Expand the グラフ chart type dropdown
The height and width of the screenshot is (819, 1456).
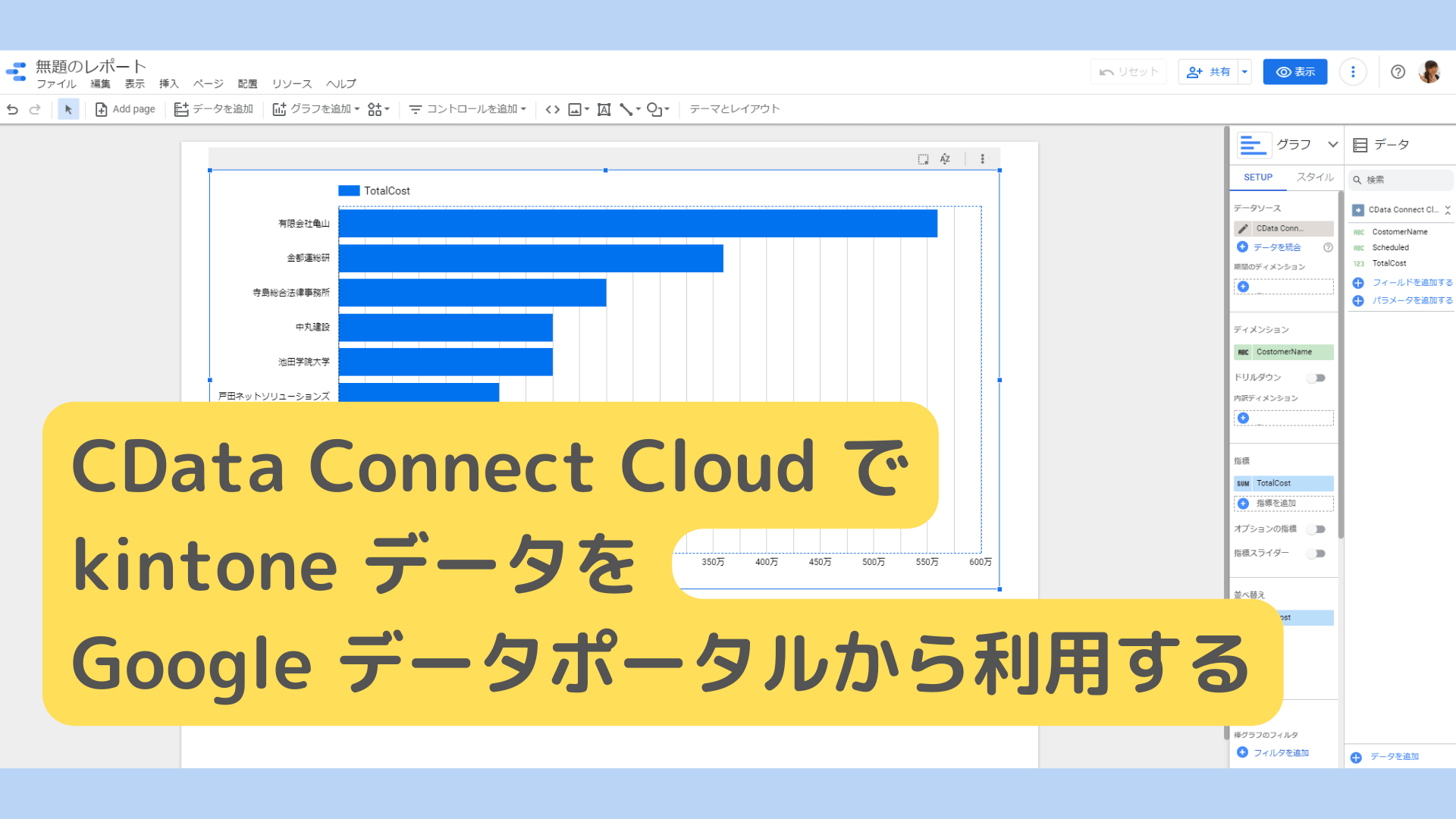click(1332, 145)
